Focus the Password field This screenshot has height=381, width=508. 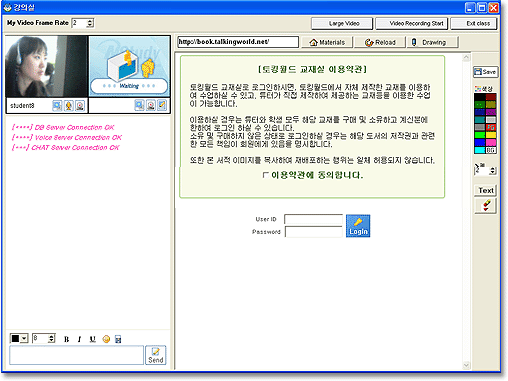313,232
